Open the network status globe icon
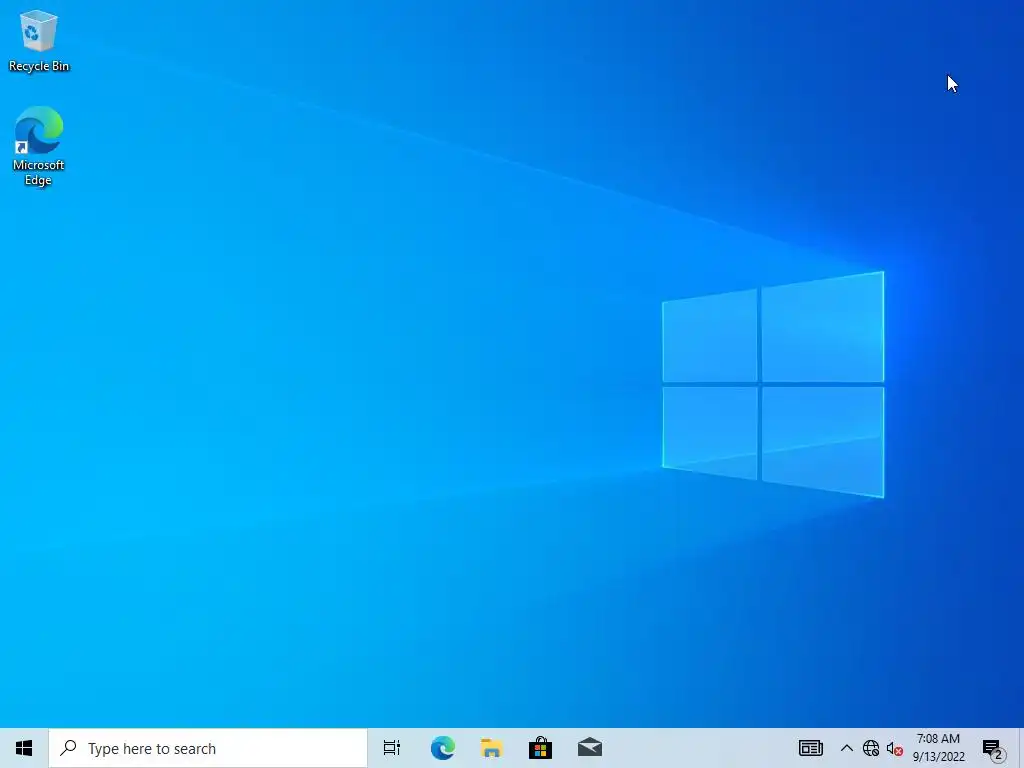The width and height of the screenshot is (1024, 768). pos(871,748)
